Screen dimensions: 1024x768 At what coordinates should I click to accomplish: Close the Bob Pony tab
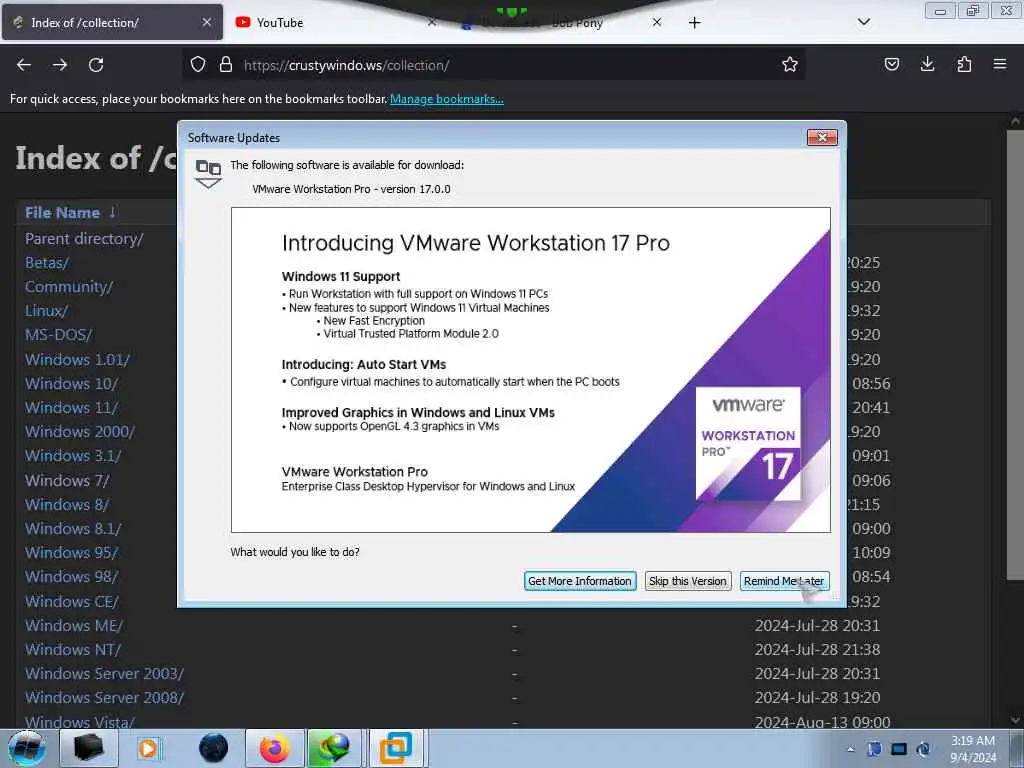657,22
